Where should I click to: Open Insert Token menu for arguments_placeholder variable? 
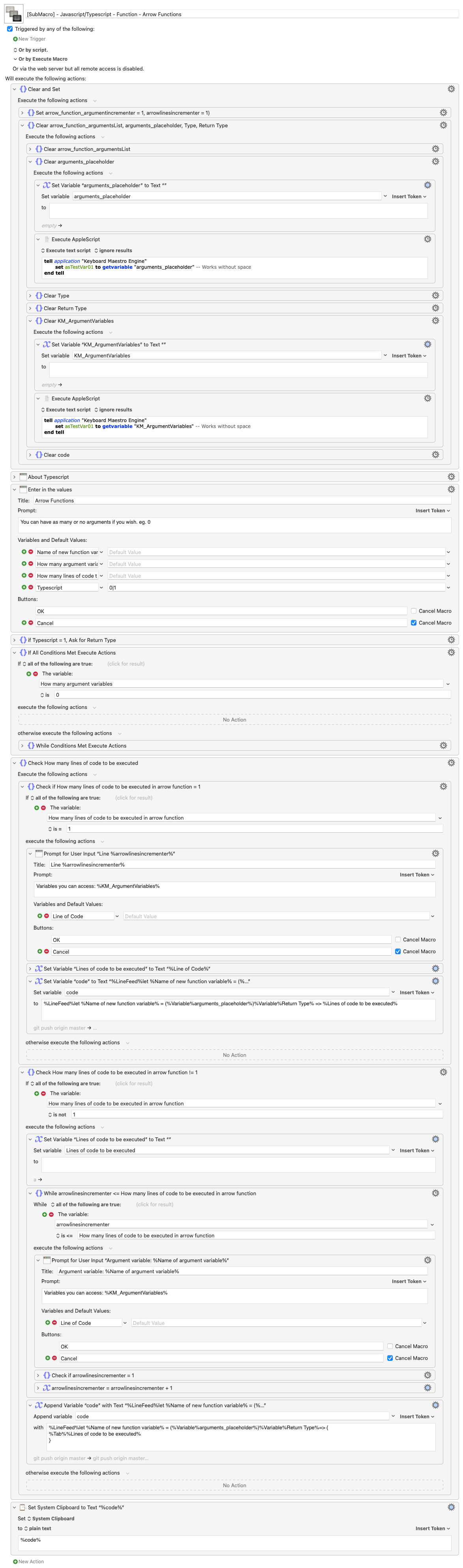click(409, 197)
